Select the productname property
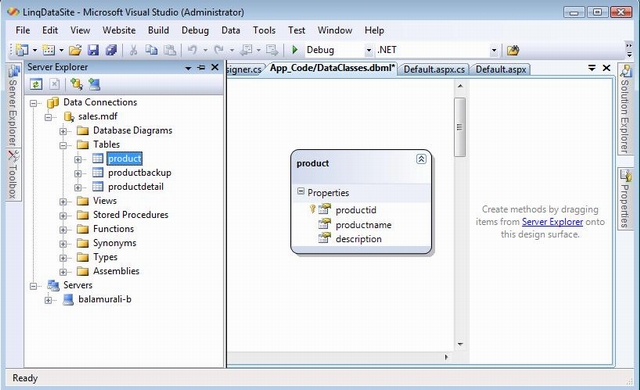The width and height of the screenshot is (640, 390). tap(363, 225)
